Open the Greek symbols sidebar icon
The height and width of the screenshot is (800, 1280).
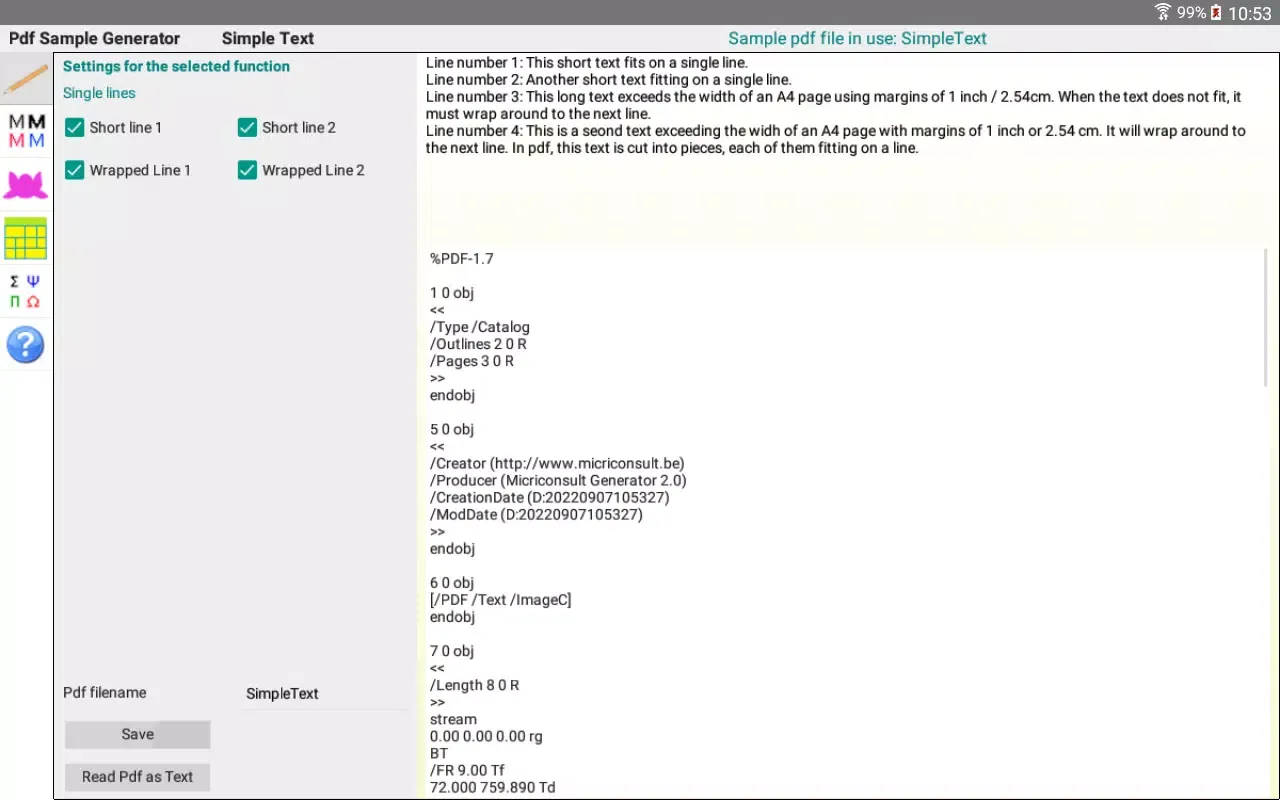26,291
